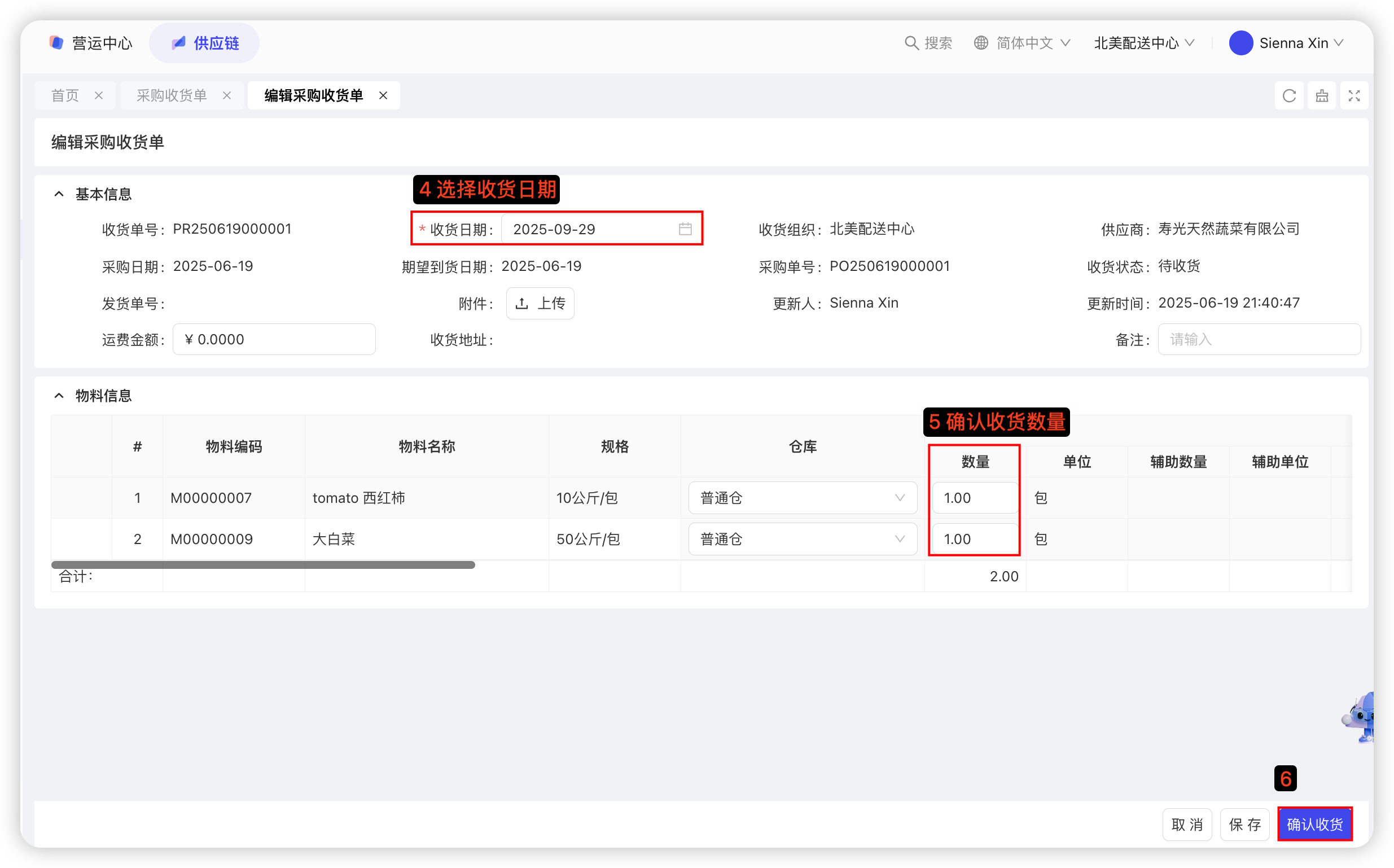Collapse the 基本信息 section
The image size is (1394, 868).
coord(59,194)
